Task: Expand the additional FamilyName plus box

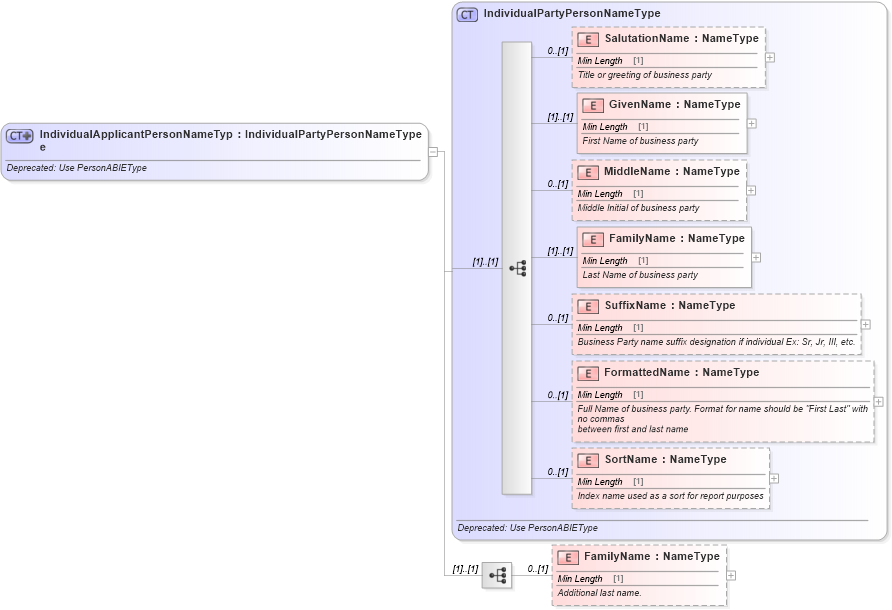Action: [x=732, y=576]
